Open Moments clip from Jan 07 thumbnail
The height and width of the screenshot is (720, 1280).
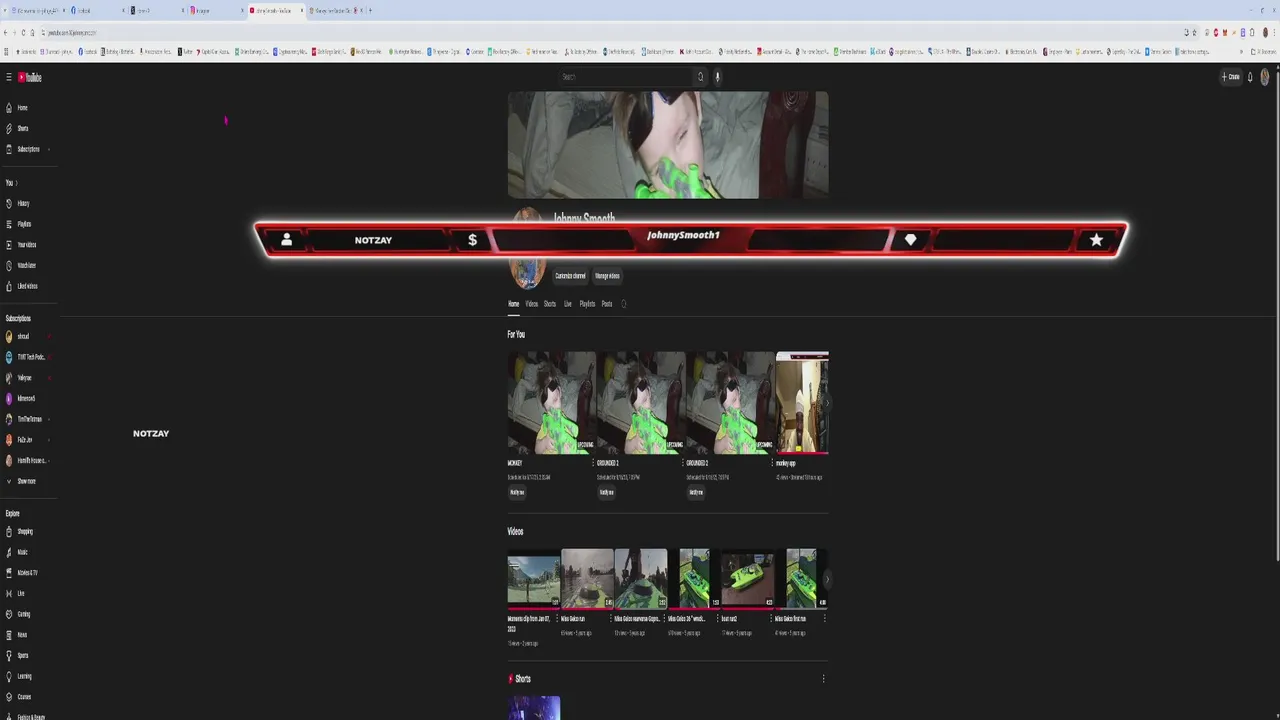pyautogui.click(x=534, y=579)
